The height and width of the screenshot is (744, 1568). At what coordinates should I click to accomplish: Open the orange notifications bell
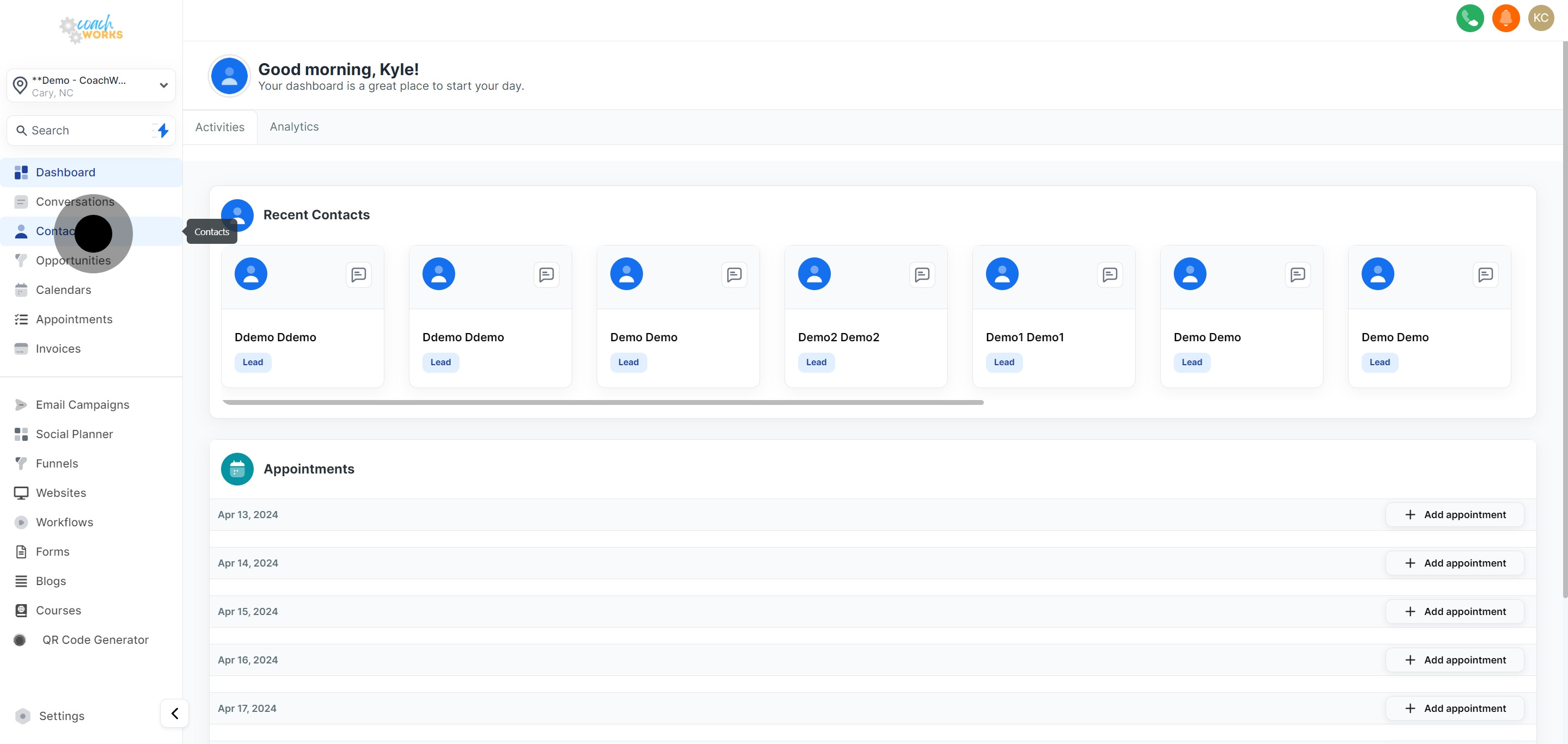point(1505,19)
